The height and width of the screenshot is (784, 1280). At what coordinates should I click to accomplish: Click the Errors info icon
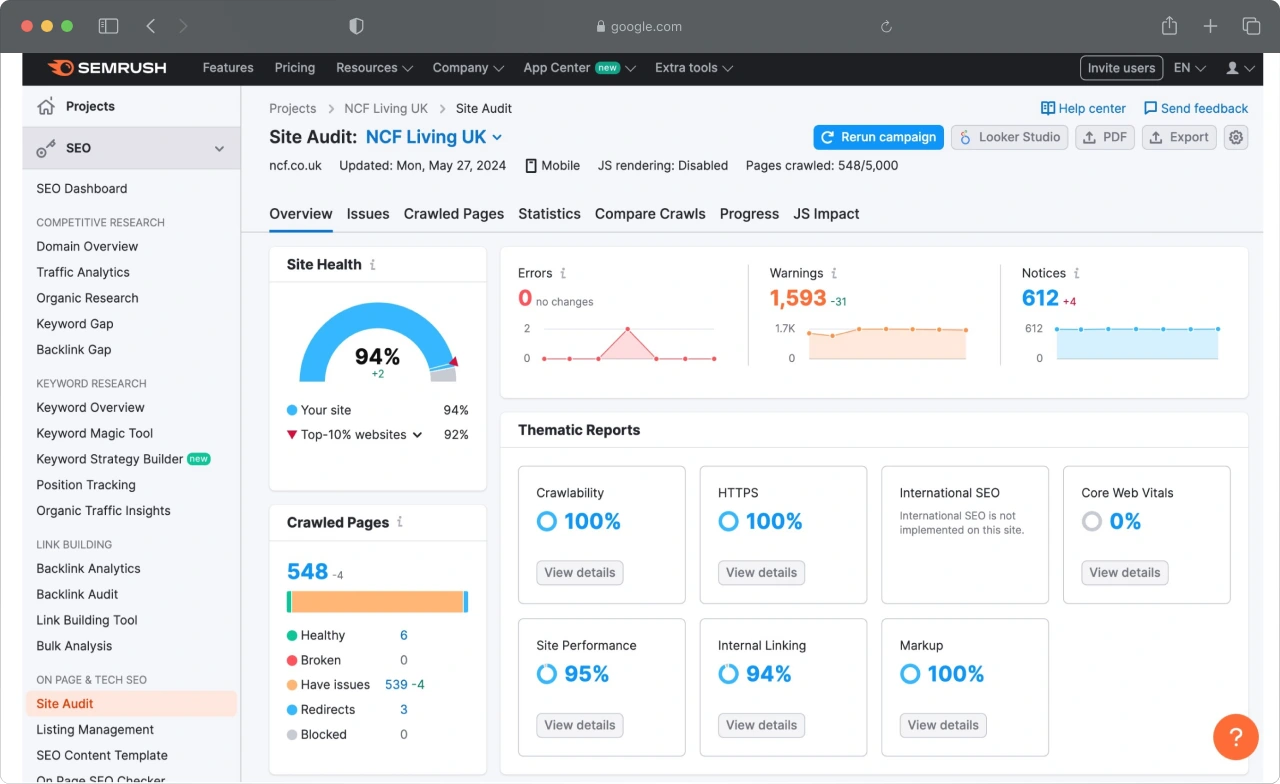pyautogui.click(x=563, y=273)
